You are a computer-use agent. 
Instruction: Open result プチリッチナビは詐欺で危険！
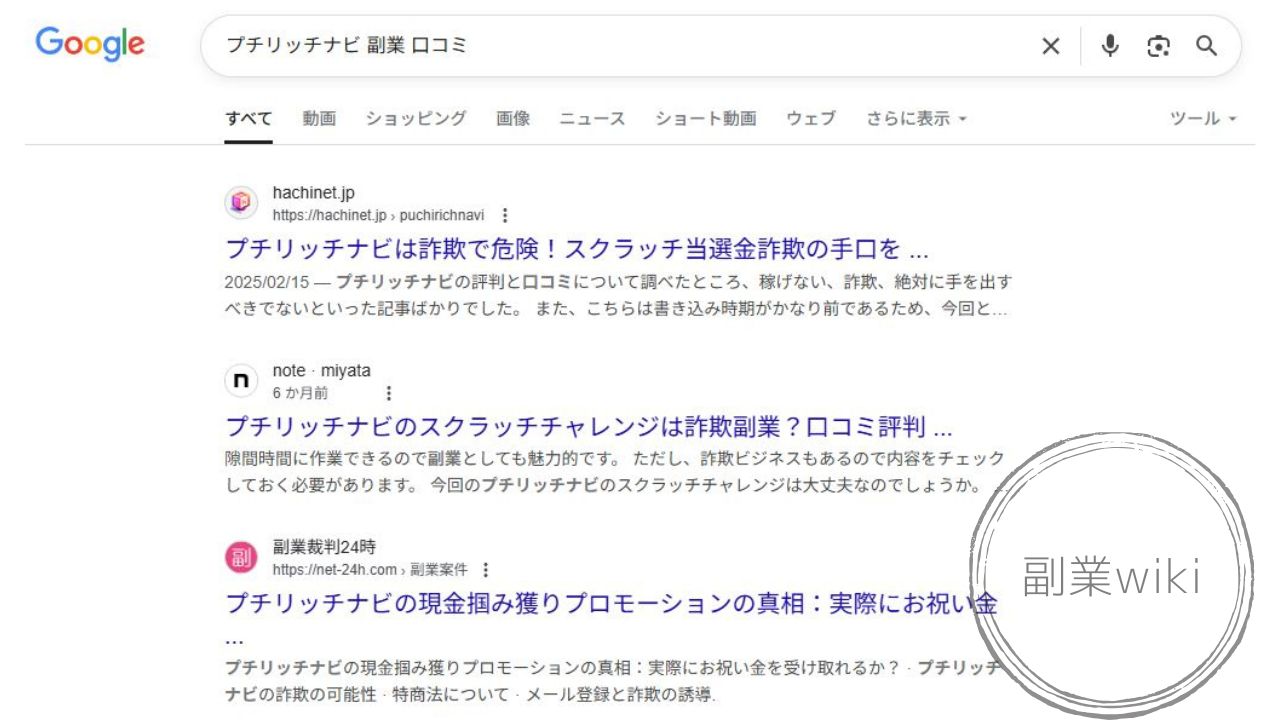[x=577, y=248]
